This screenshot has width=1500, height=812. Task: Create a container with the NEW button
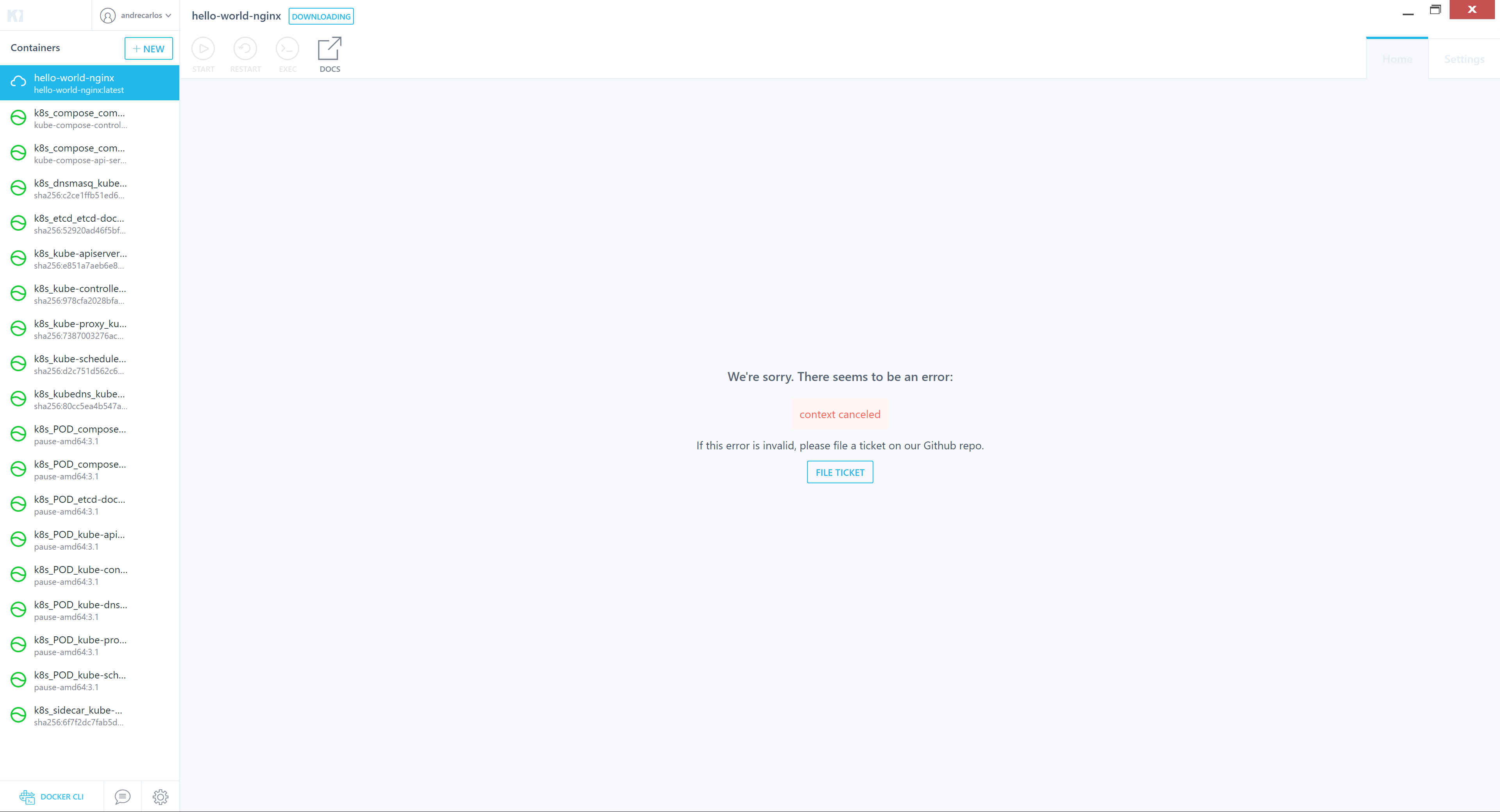click(x=148, y=48)
